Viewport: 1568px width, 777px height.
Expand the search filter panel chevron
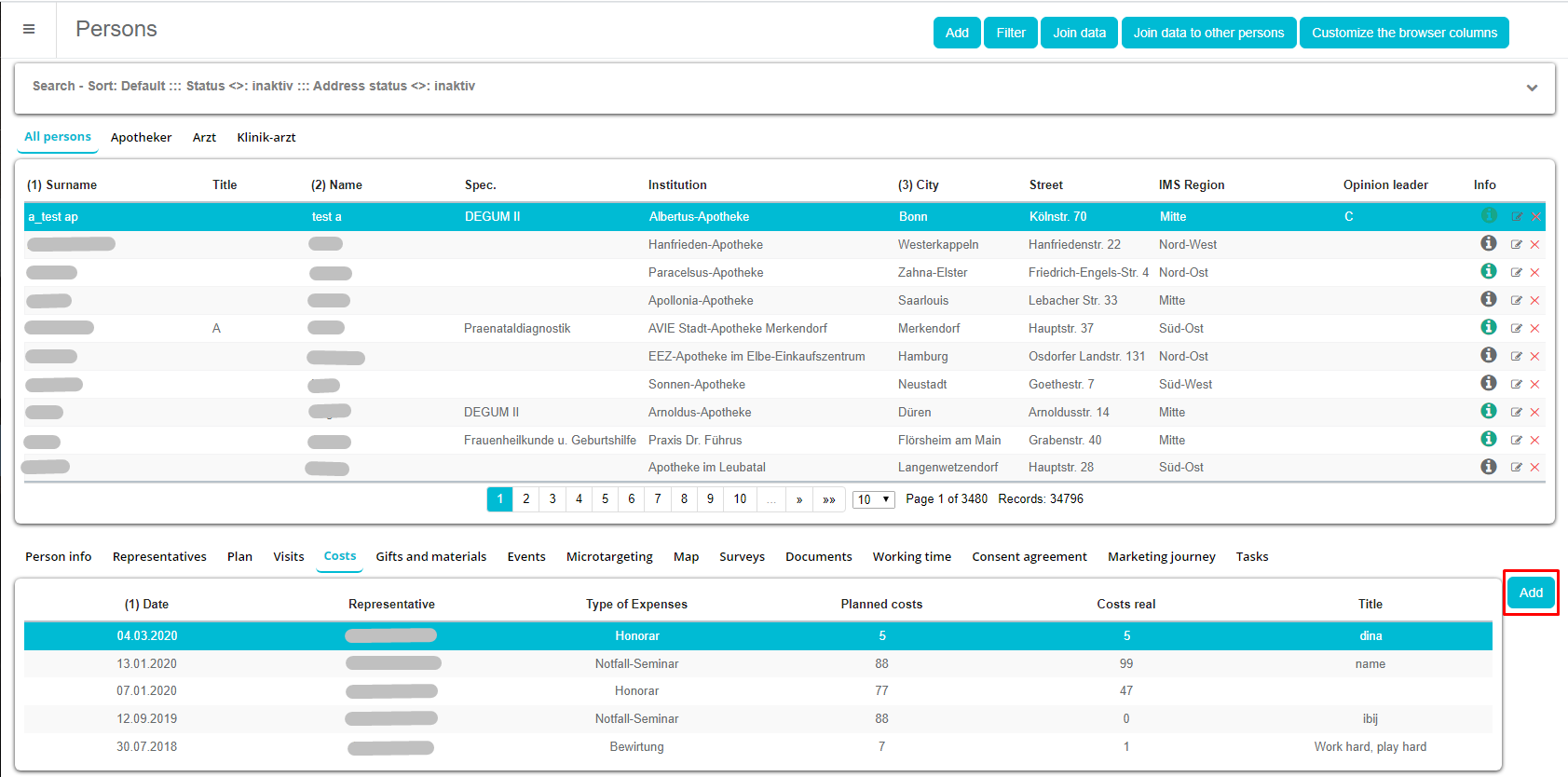point(1532,88)
